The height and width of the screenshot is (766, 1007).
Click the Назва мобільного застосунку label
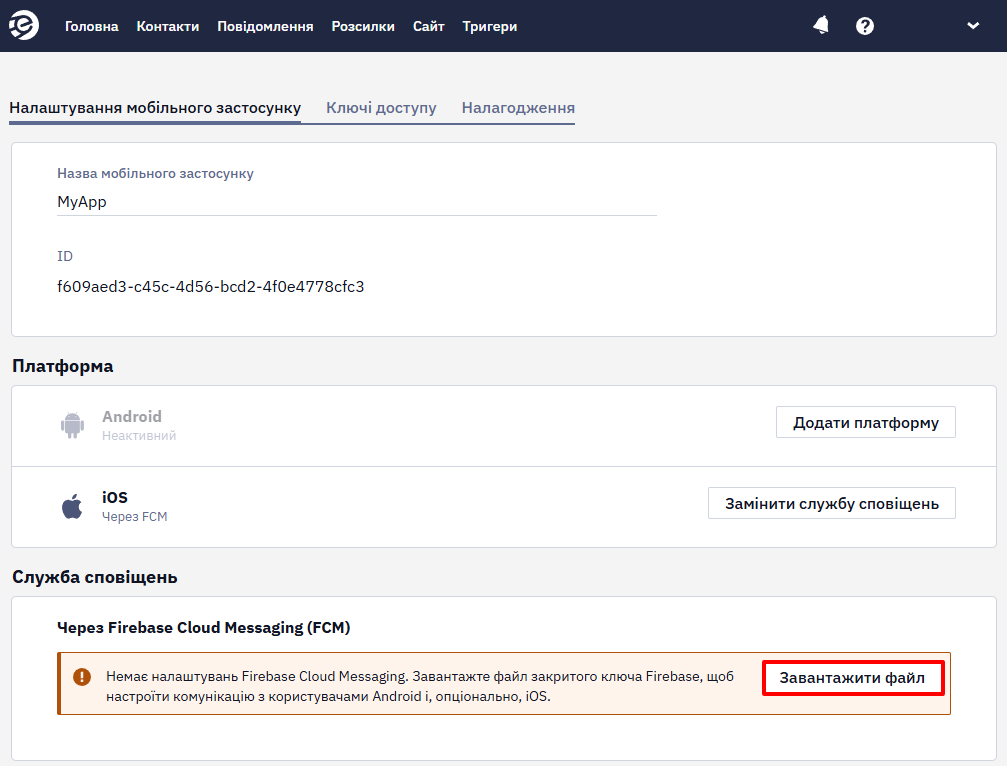[x=155, y=173]
